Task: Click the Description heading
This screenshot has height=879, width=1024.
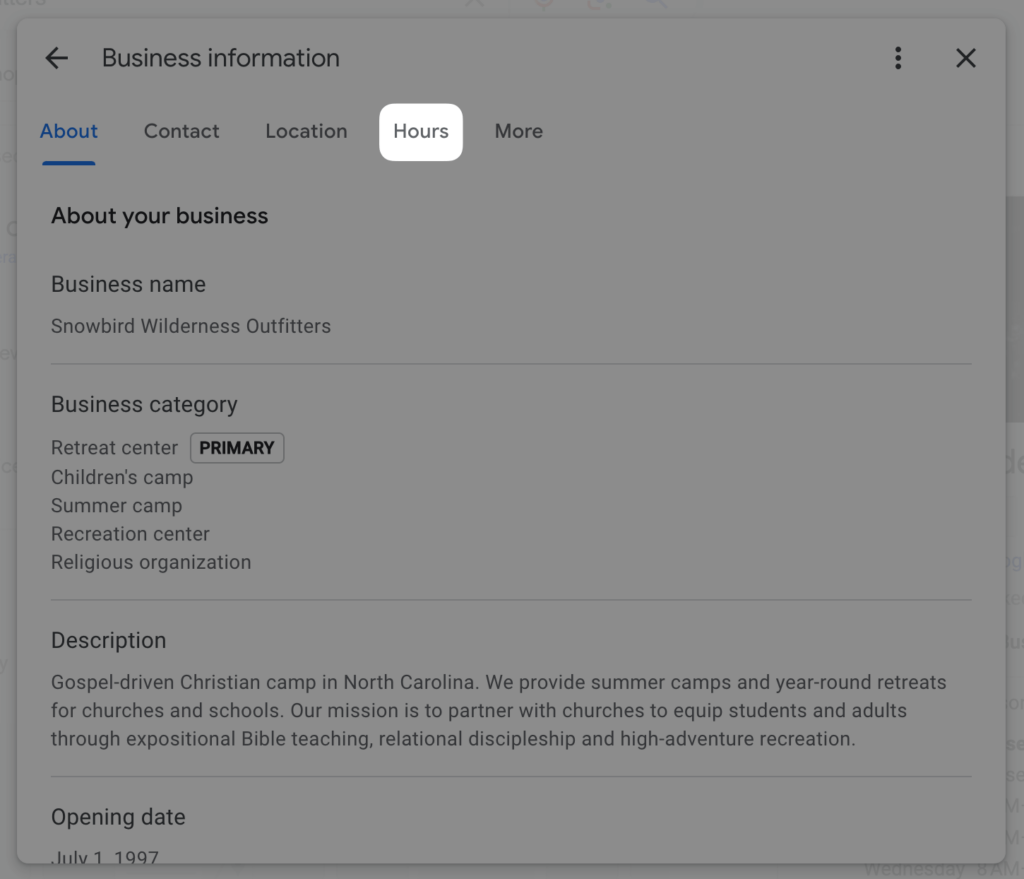Action: tap(108, 641)
